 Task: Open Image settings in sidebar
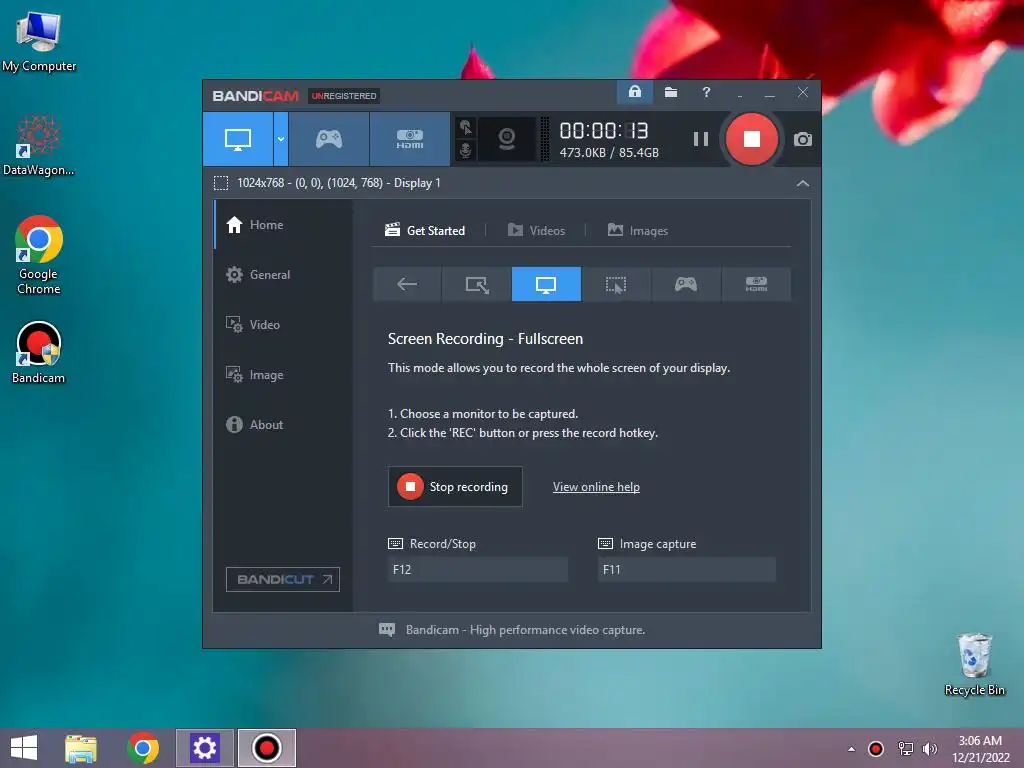click(283, 375)
